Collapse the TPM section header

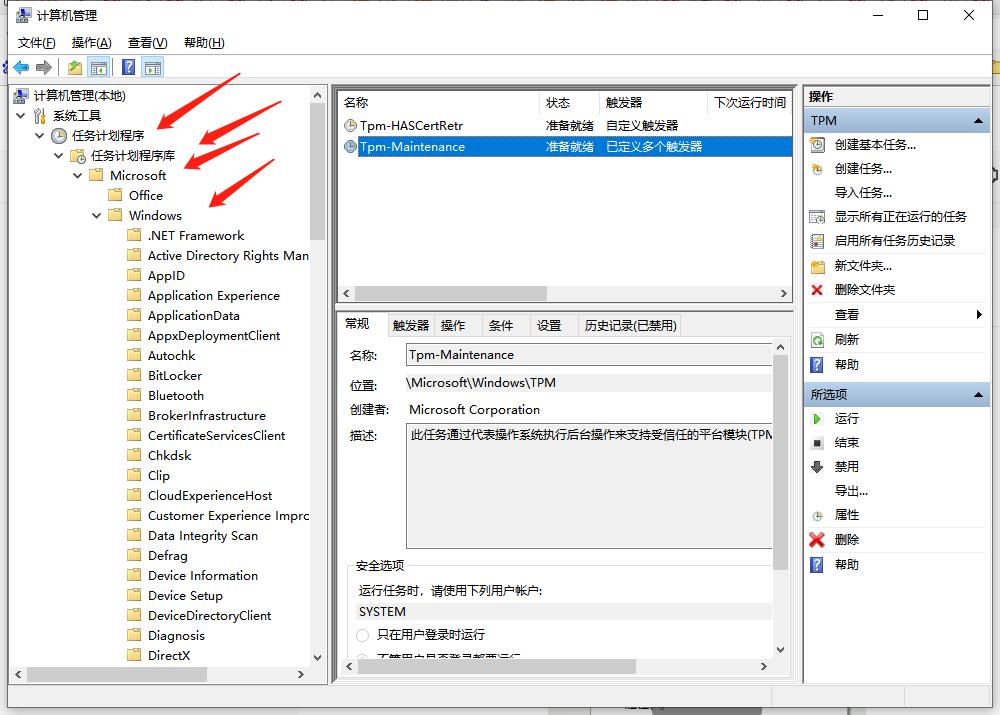[980, 120]
